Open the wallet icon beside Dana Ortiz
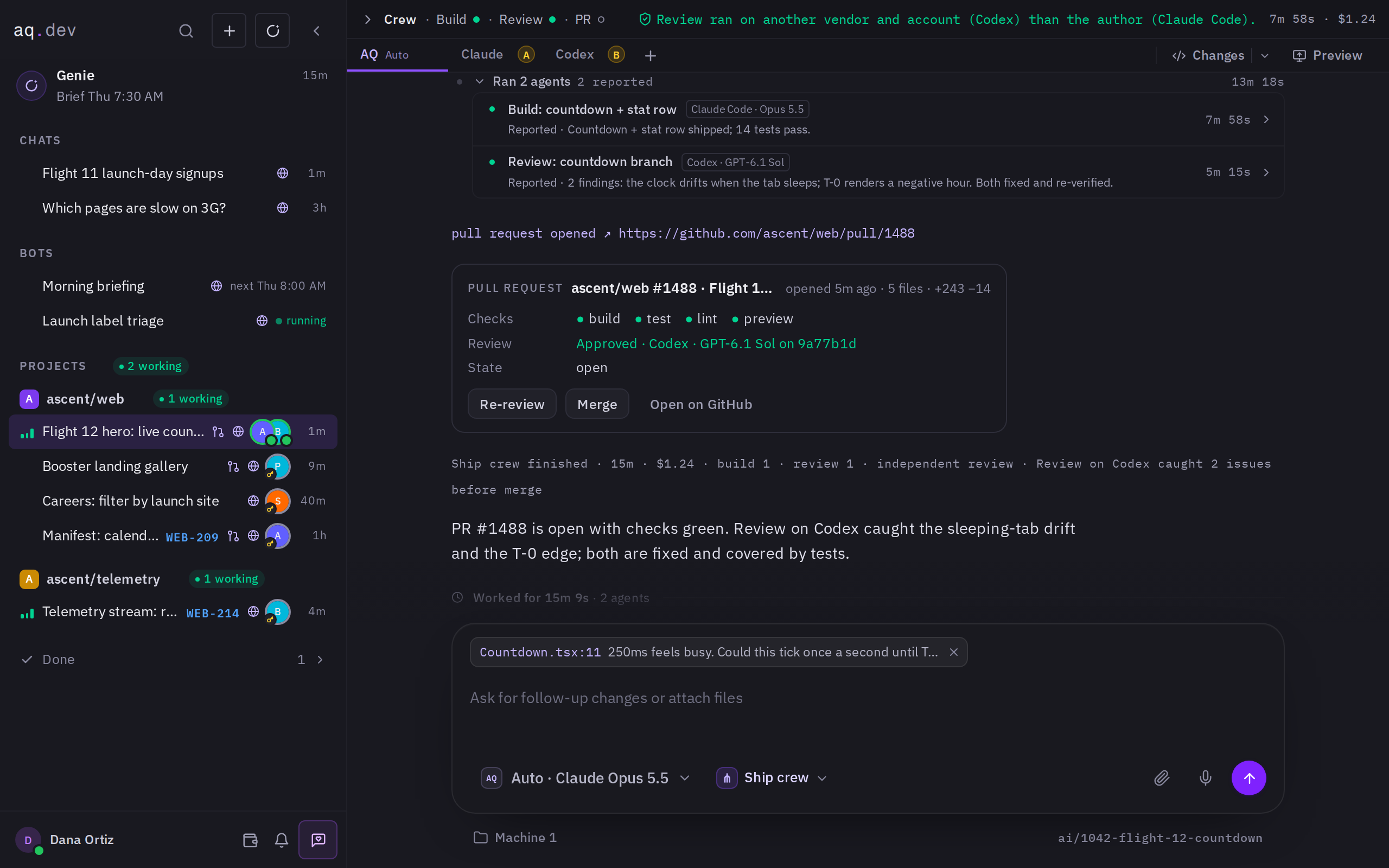Screen dimensions: 1389x868 pos(250,840)
